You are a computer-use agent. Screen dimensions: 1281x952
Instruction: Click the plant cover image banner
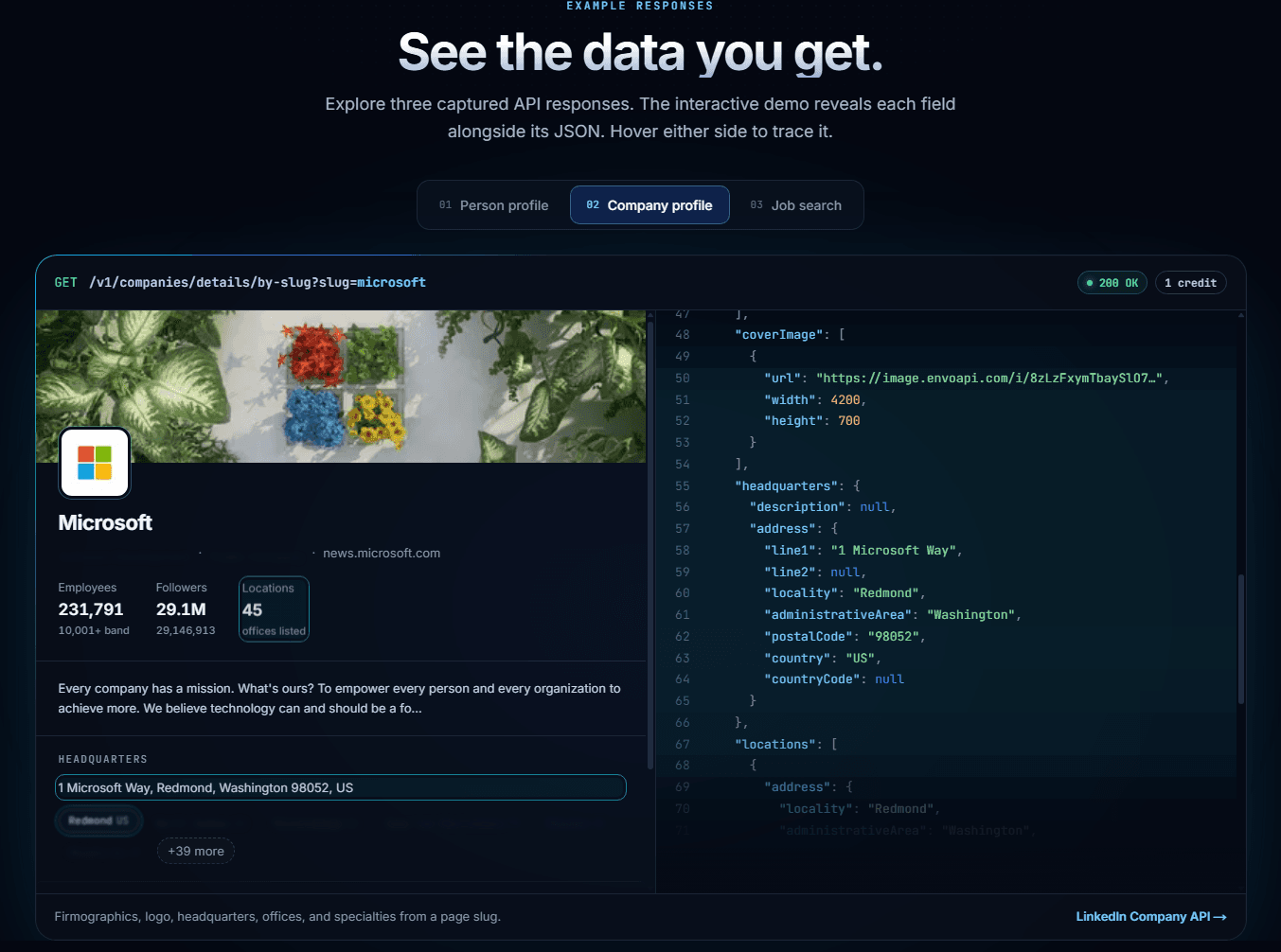pyautogui.click(x=341, y=386)
